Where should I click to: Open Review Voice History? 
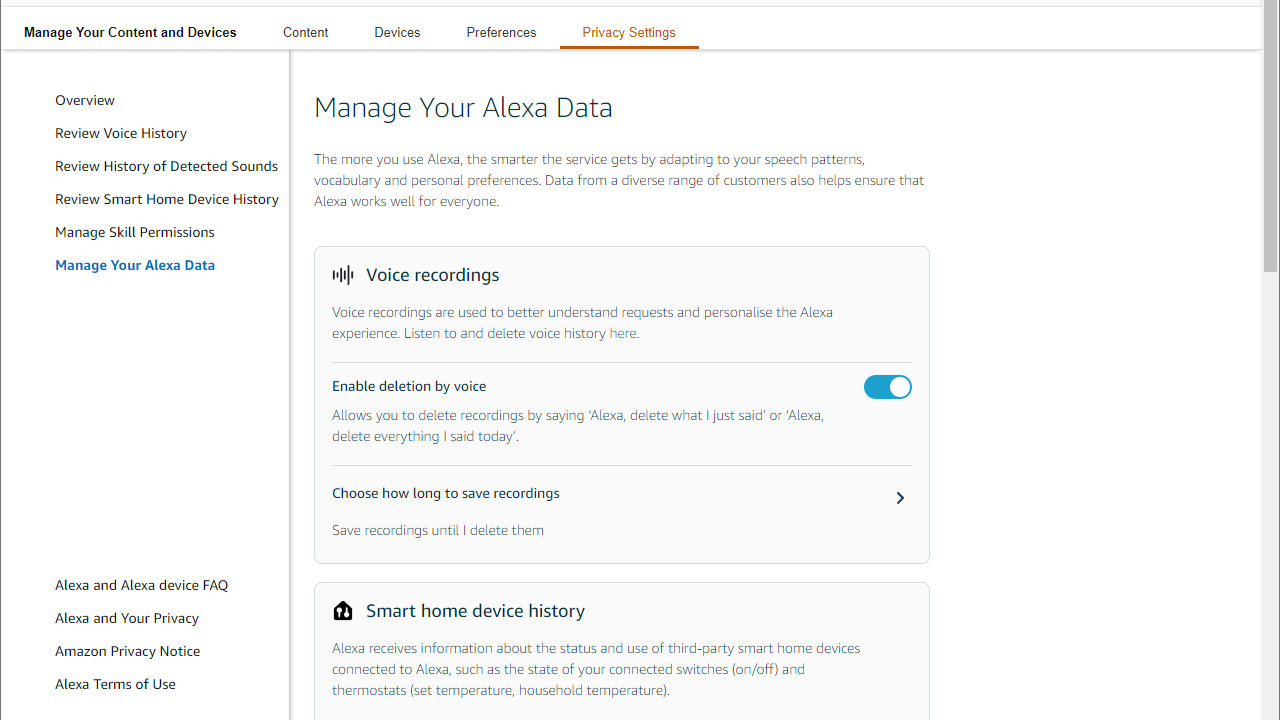tap(121, 133)
